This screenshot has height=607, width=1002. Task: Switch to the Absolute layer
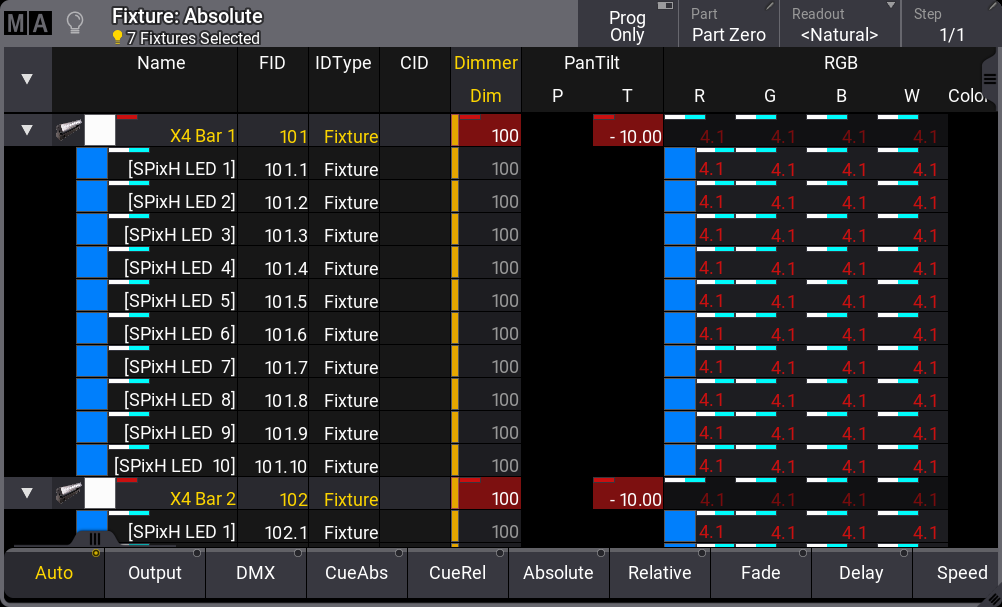[x=558, y=573]
